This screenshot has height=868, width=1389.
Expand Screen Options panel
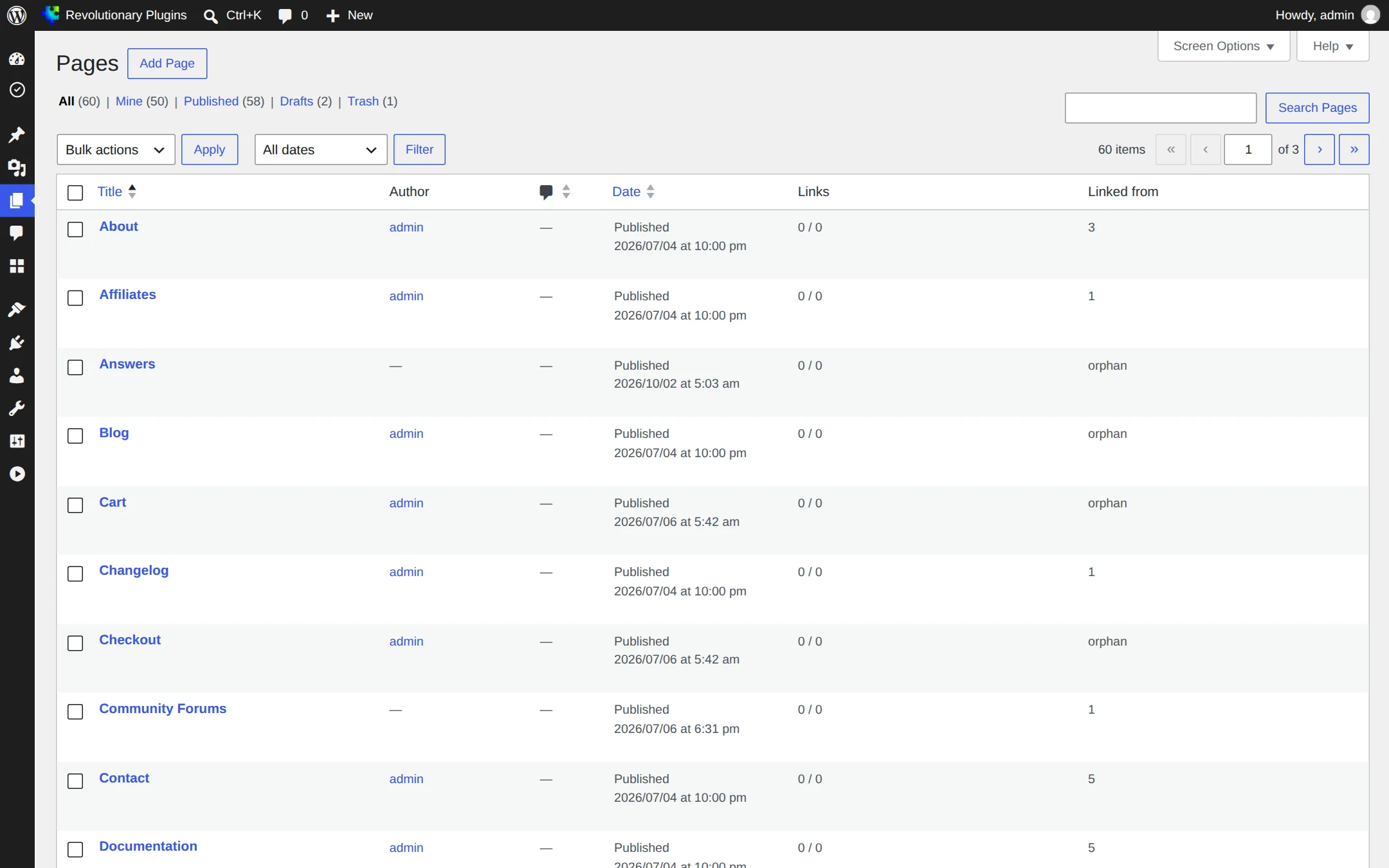[x=1223, y=46]
